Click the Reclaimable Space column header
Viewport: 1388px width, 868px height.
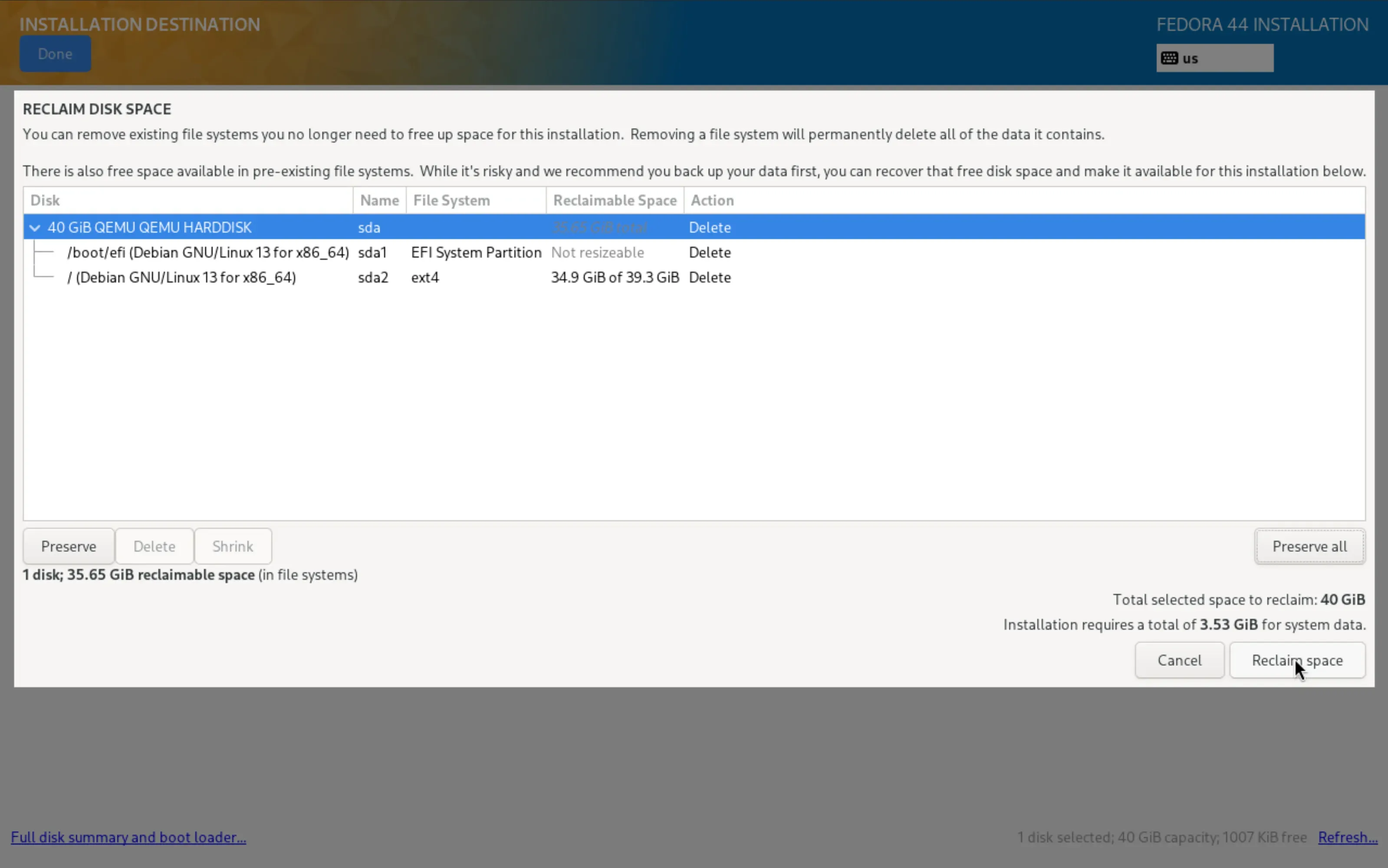click(x=615, y=201)
